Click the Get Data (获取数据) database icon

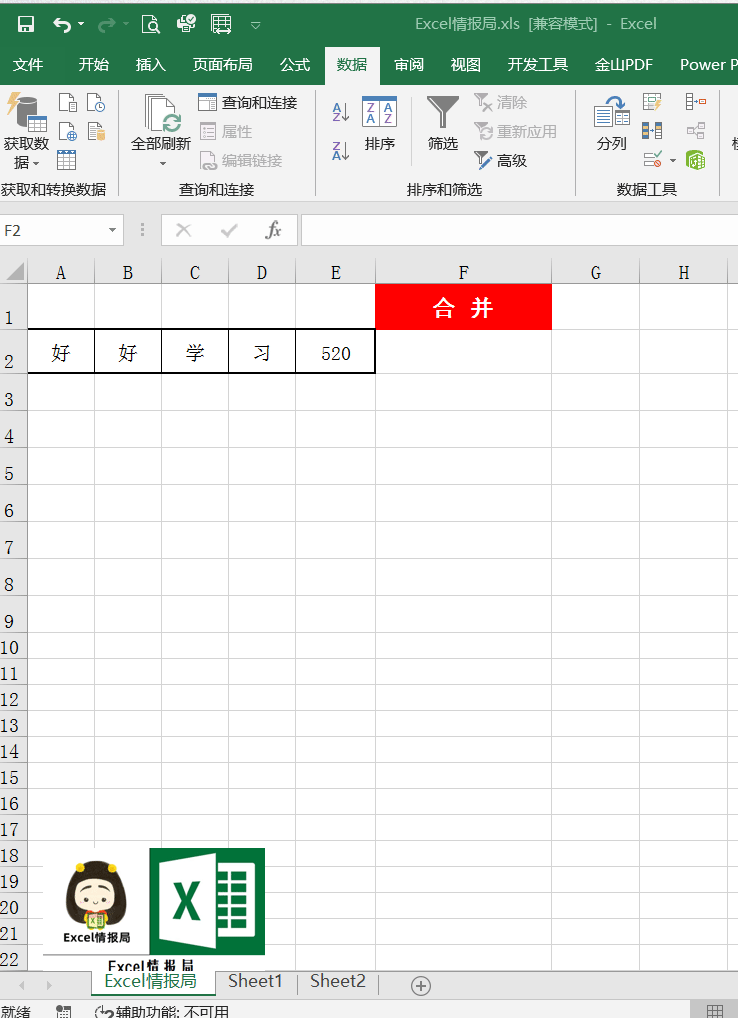tap(27, 112)
